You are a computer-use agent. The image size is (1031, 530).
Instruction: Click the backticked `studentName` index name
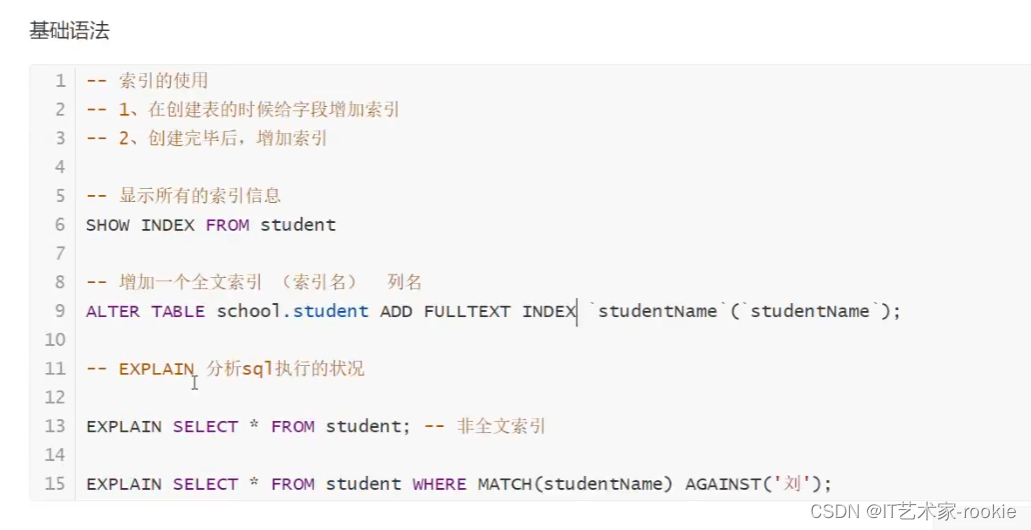pos(657,311)
